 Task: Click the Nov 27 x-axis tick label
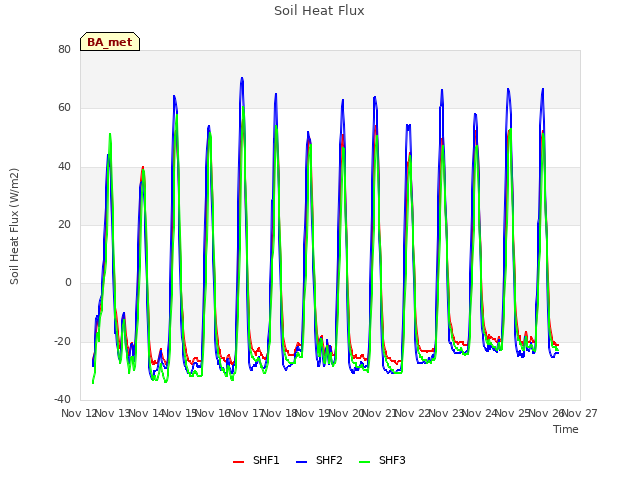pos(580,413)
